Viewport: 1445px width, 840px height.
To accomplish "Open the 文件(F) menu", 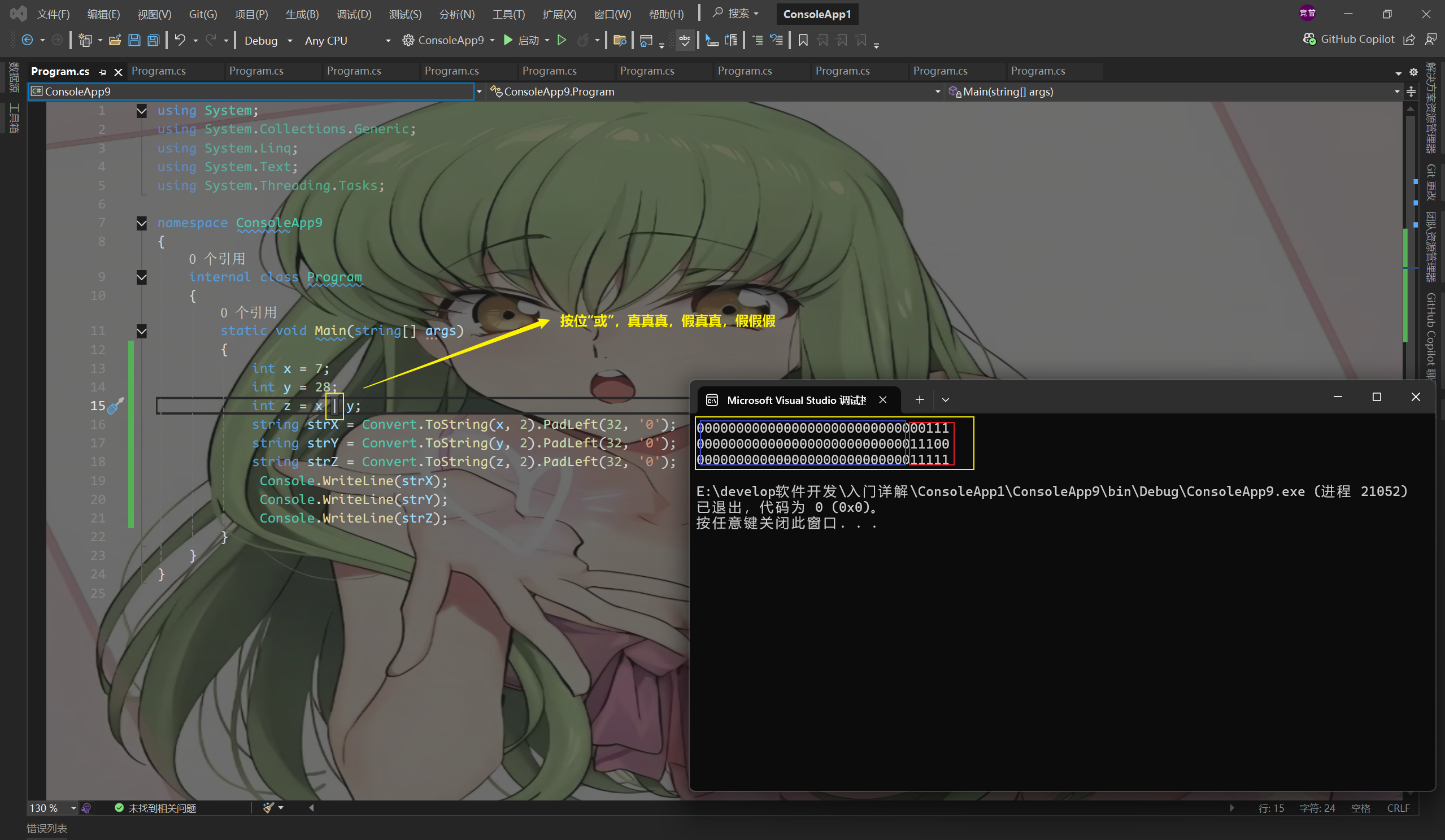I will point(53,14).
